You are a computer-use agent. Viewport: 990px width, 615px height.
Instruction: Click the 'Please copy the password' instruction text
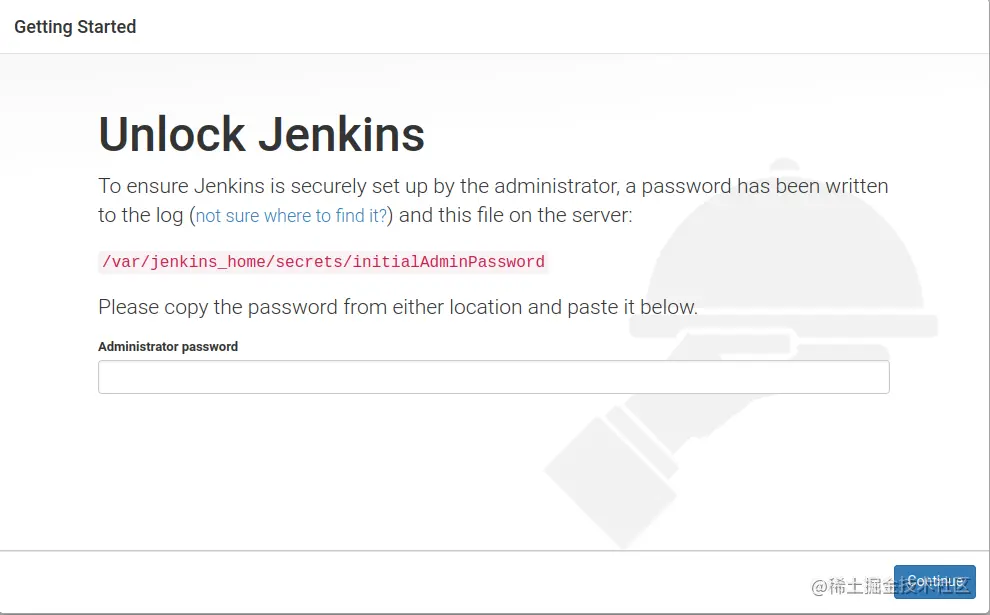[397, 307]
